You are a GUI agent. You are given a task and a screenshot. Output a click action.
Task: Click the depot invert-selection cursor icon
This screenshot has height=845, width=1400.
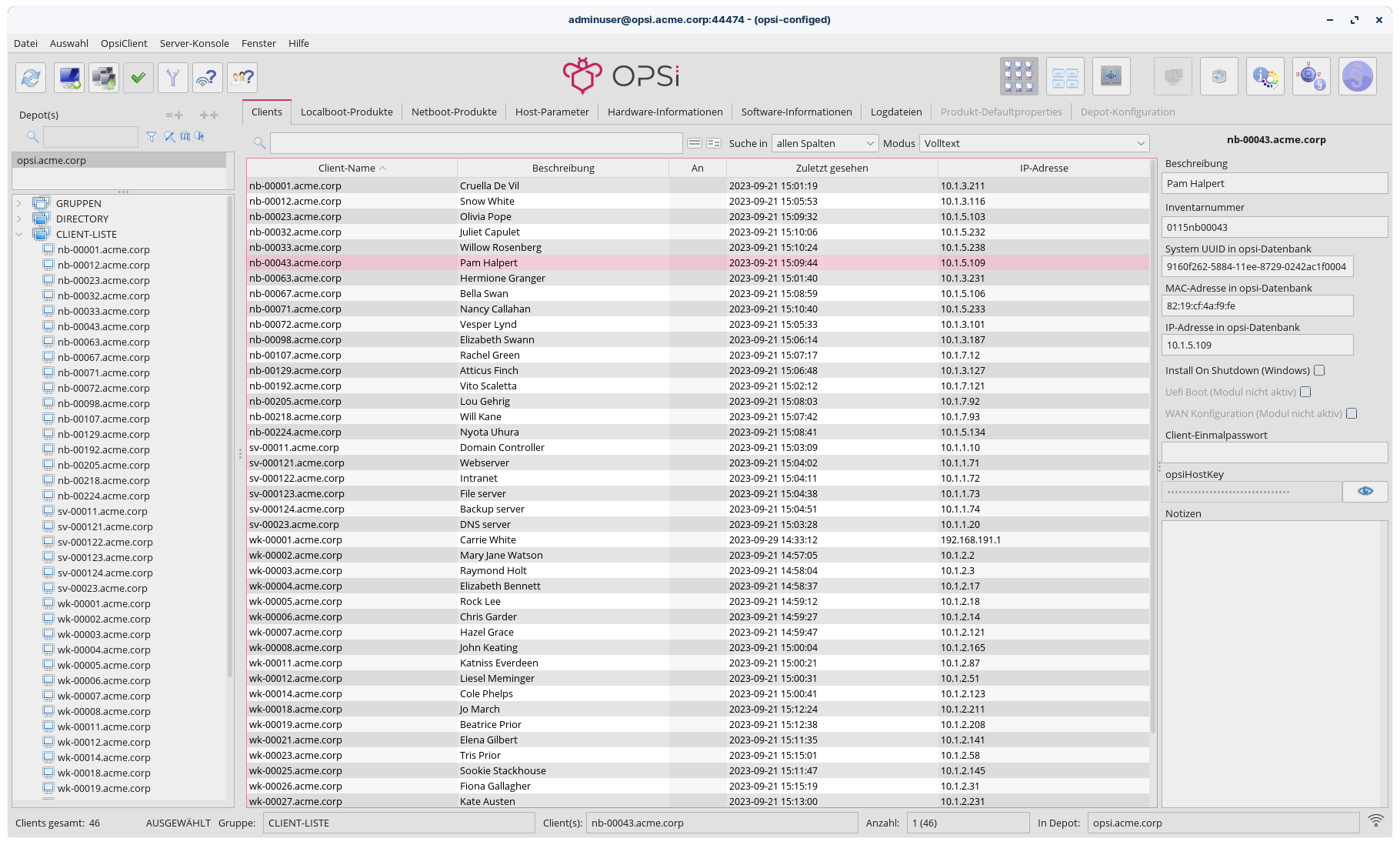[x=200, y=137]
